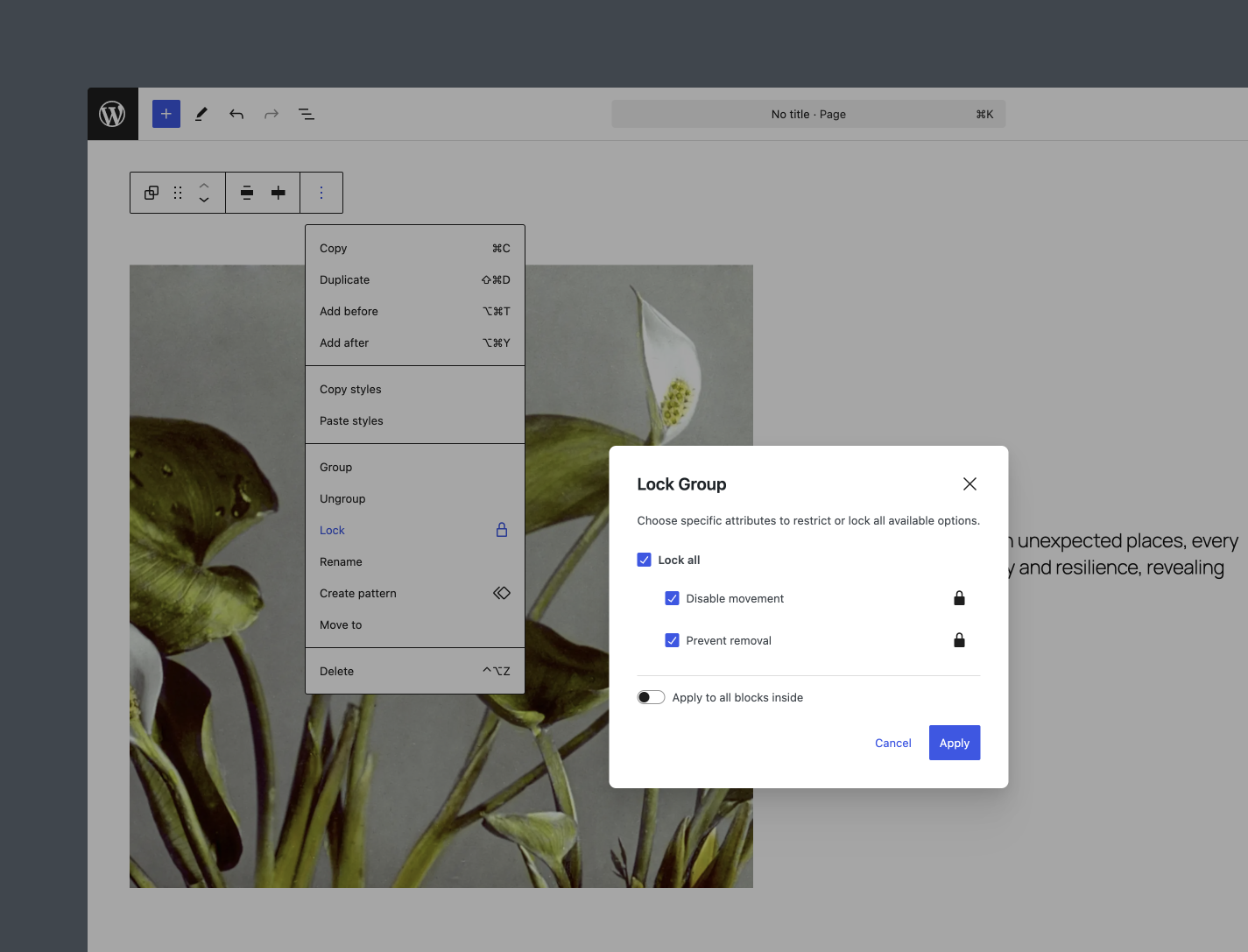Image resolution: width=1248 pixels, height=952 pixels.
Task: Open Document Overview list view icon
Action: (x=307, y=114)
